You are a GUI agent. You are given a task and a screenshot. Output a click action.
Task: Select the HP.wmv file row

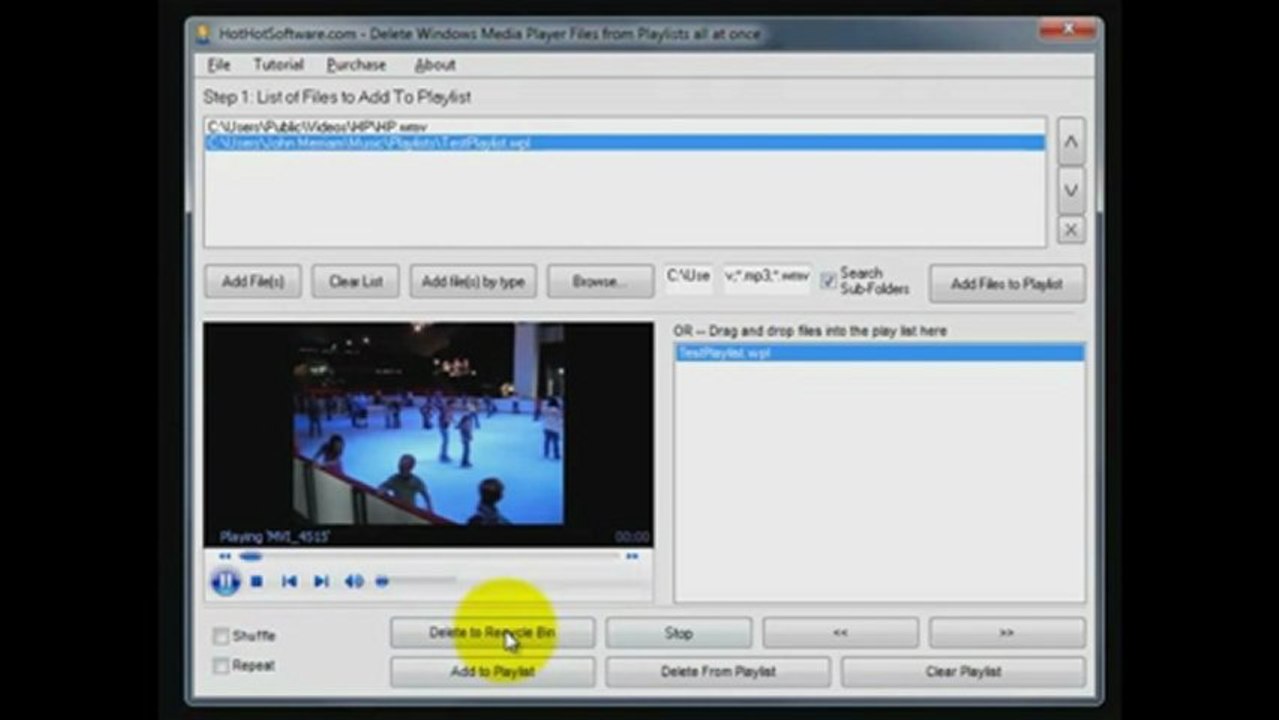tap(625, 127)
